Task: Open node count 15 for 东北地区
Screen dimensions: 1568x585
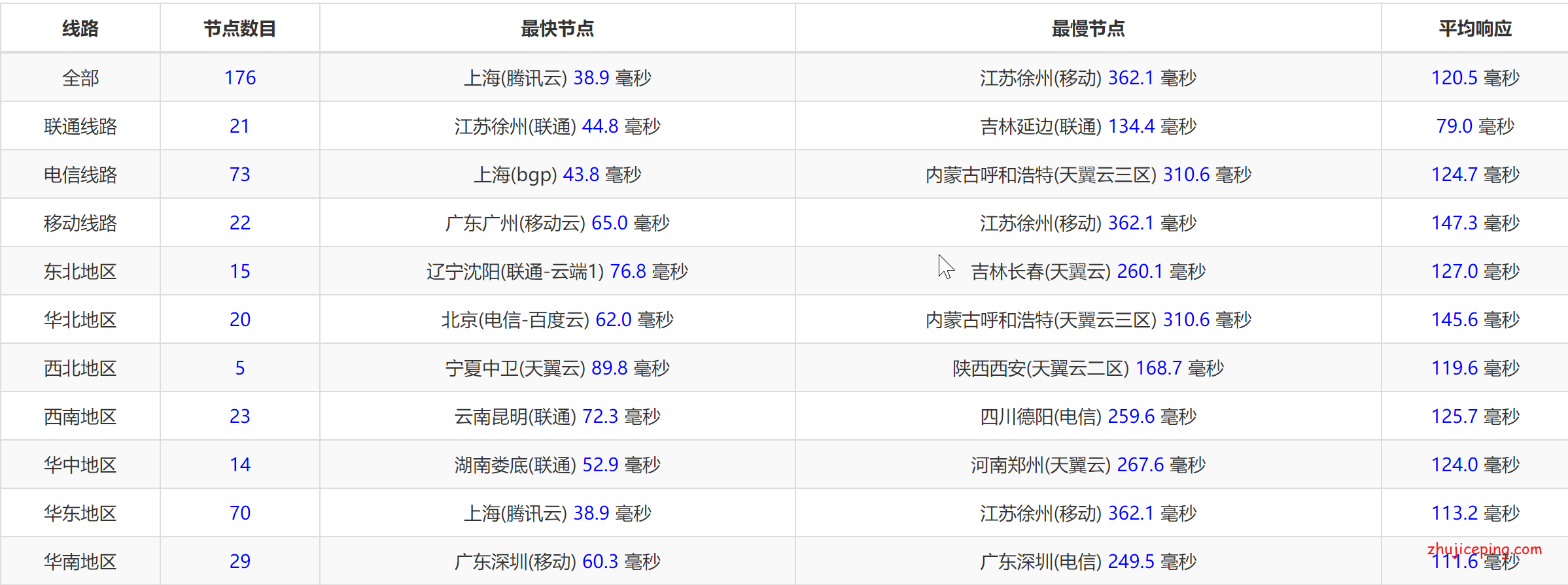Action: (240, 271)
